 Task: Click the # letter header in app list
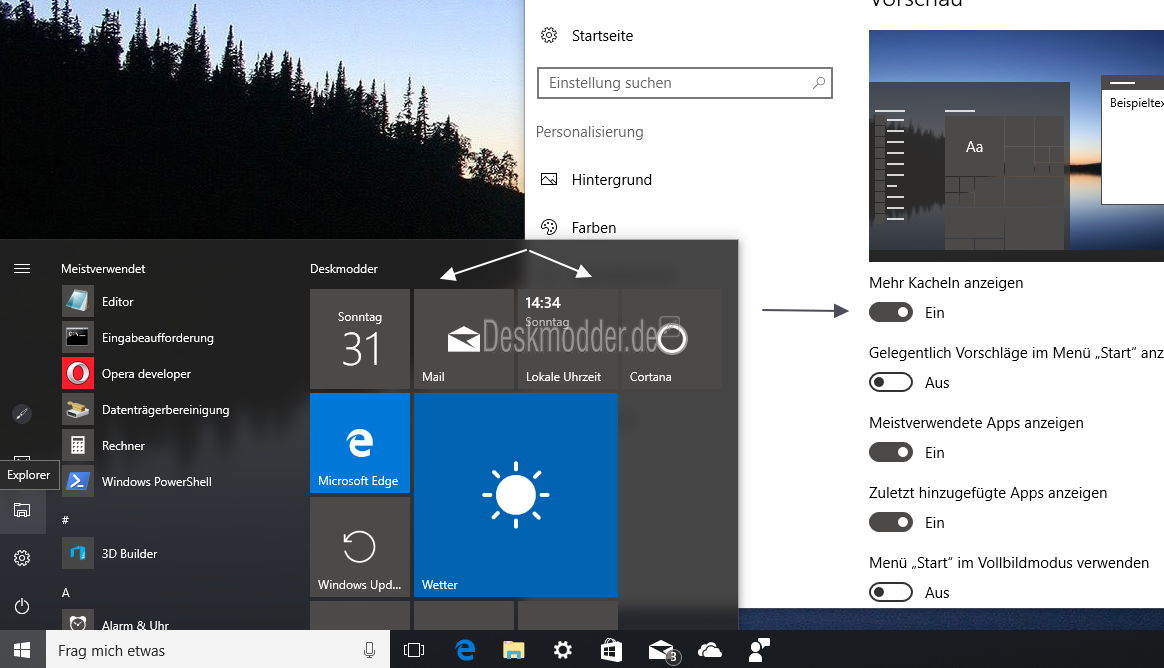click(65, 520)
